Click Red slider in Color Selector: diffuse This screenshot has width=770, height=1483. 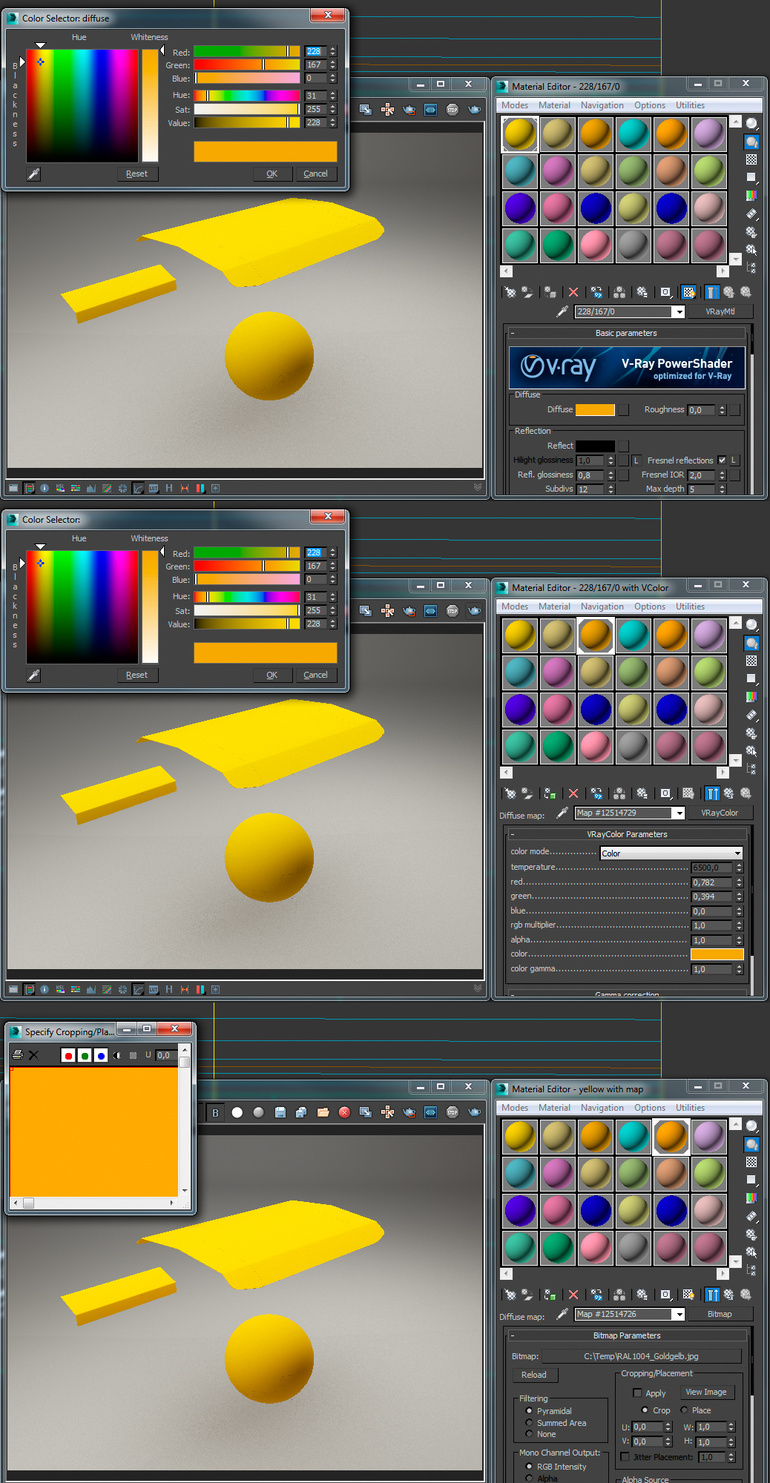point(247,51)
